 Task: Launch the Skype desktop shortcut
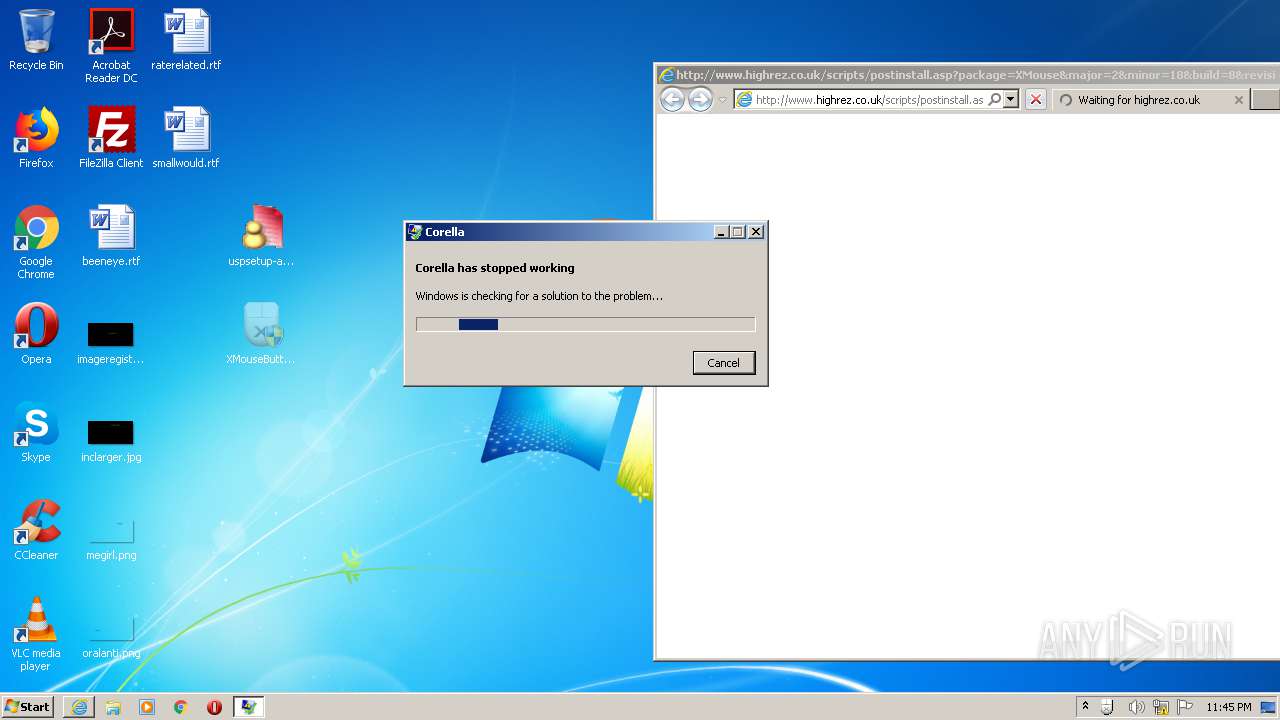(36, 432)
